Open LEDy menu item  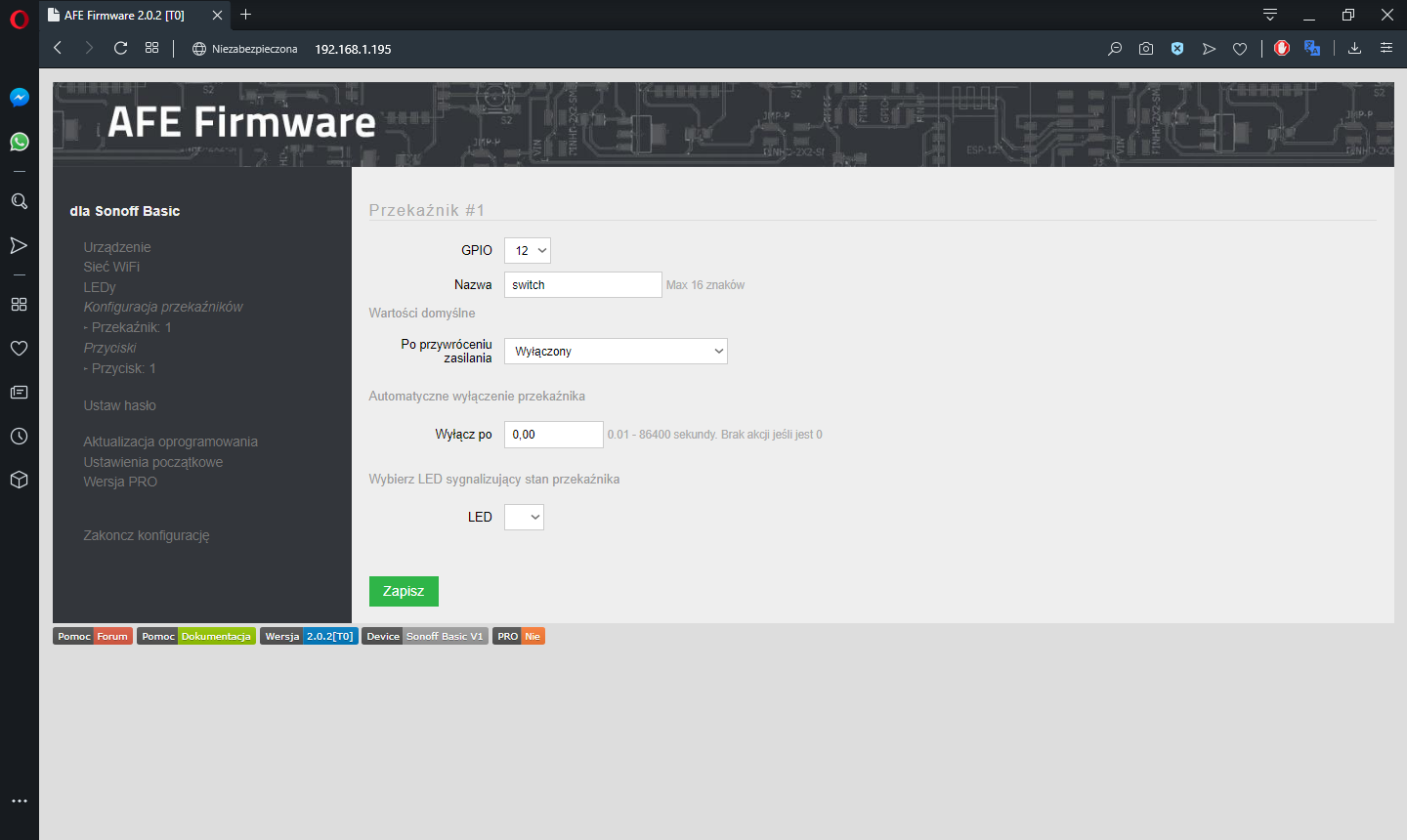(x=100, y=287)
